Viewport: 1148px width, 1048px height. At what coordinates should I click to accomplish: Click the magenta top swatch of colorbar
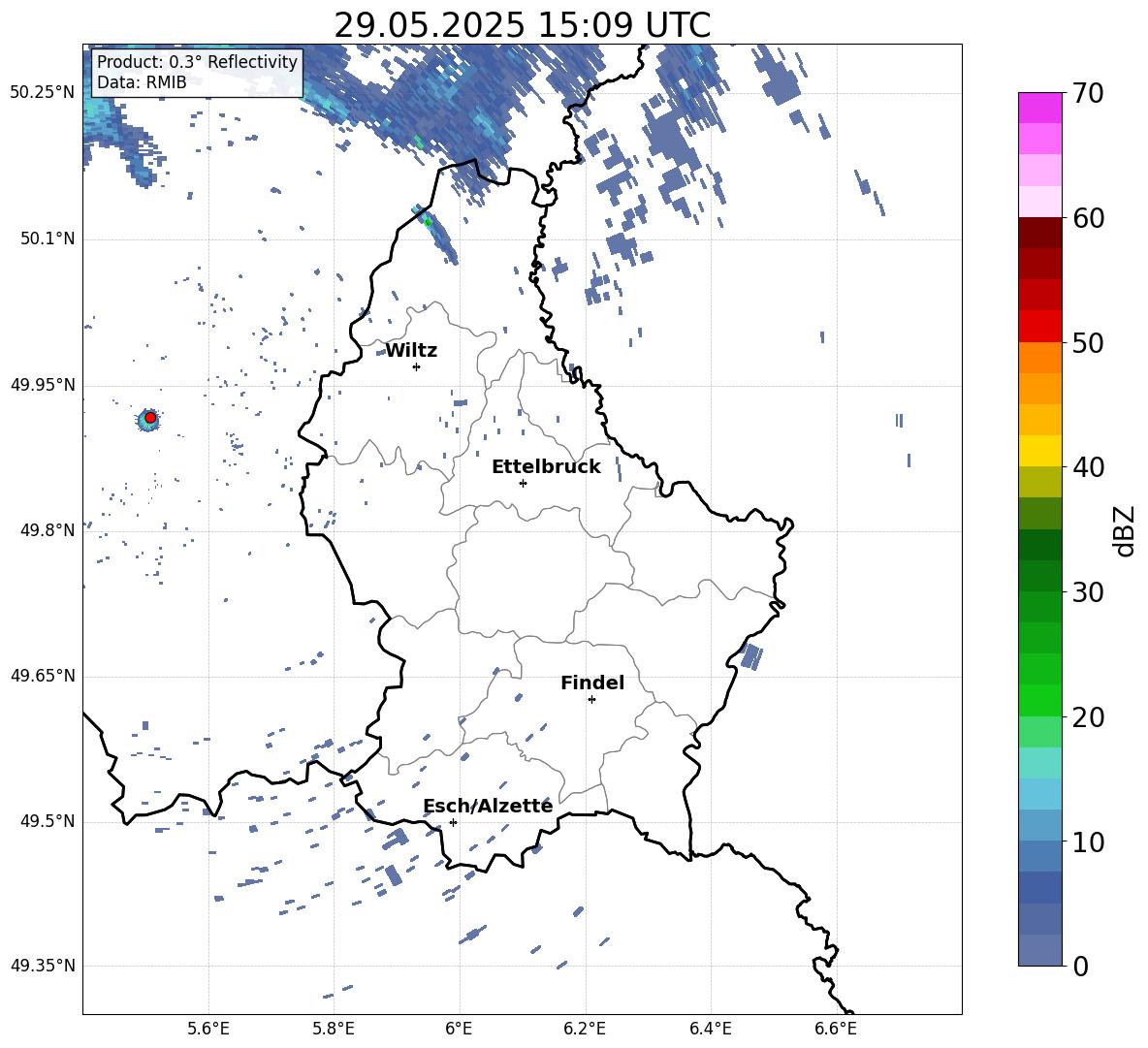1039,108
